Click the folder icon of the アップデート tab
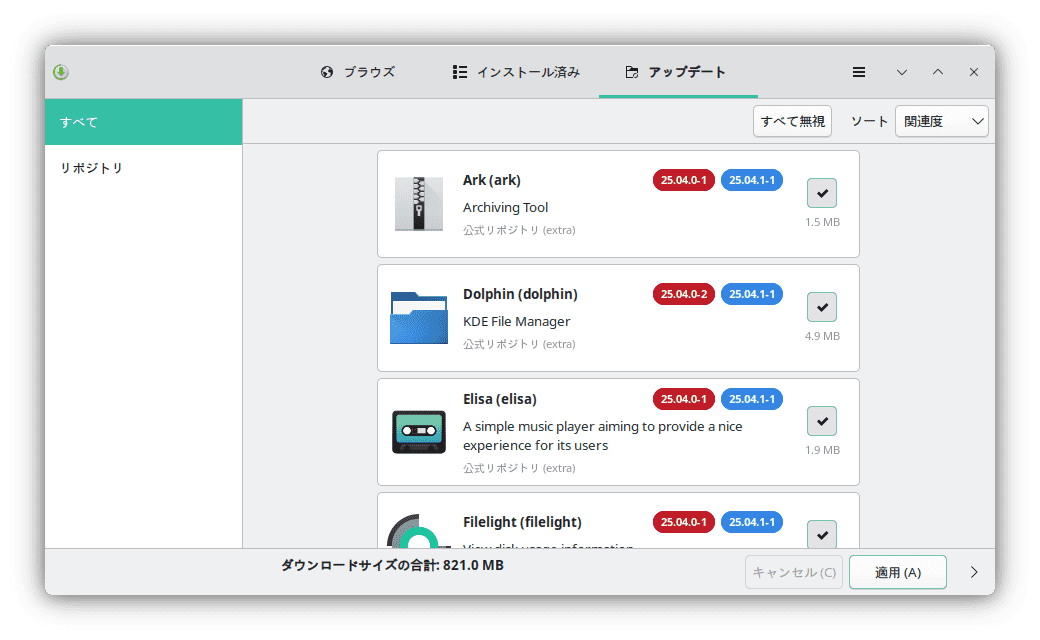Screen dimensions: 1040x640 [632, 72]
